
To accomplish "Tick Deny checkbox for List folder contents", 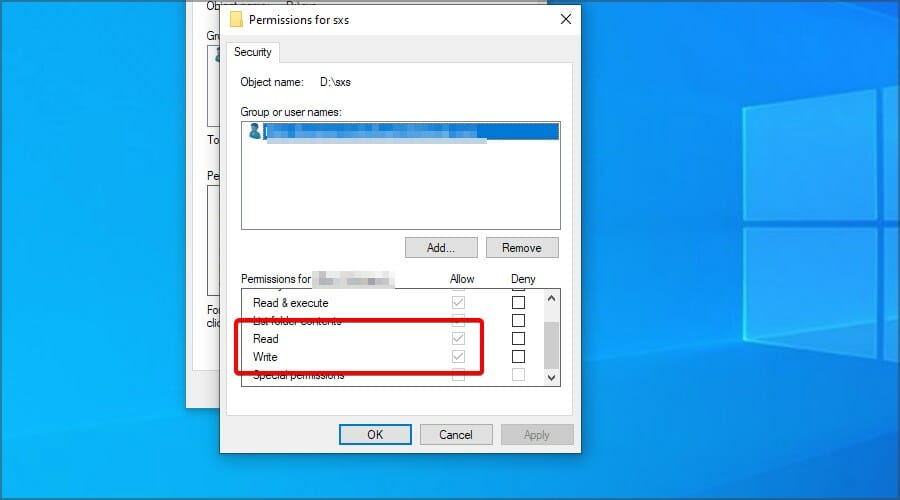I will [518, 320].
